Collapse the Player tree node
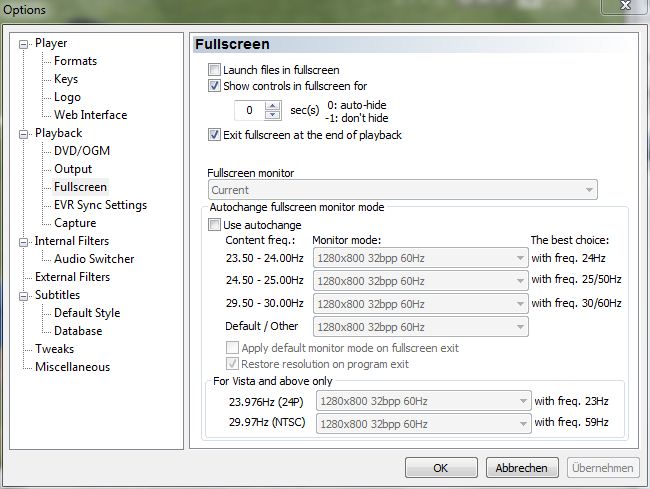 [x=25, y=43]
